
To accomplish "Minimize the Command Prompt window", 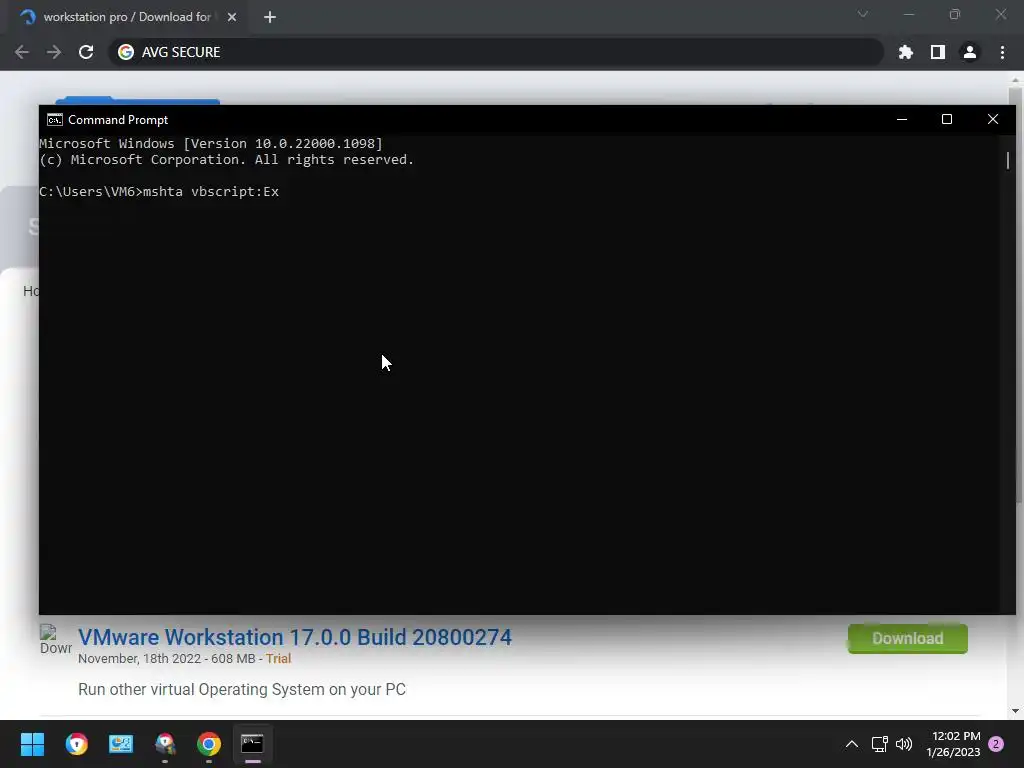I will click(x=902, y=120).
